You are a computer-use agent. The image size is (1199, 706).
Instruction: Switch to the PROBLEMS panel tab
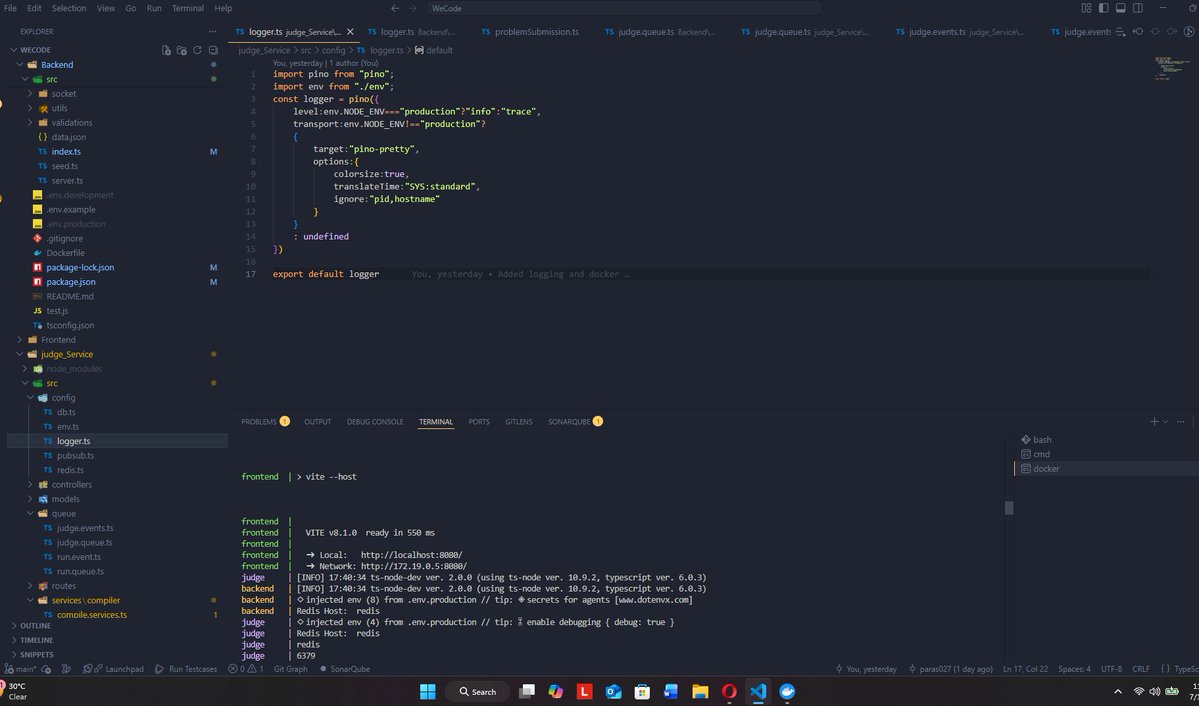point(265,421)
